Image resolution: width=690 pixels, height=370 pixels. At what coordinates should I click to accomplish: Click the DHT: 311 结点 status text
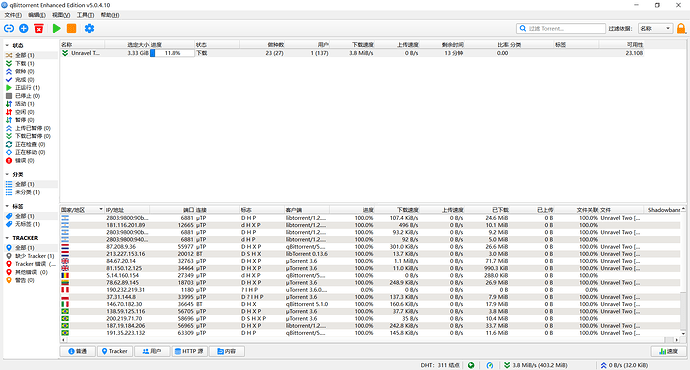pyautogui.click(x=440, y=365)
